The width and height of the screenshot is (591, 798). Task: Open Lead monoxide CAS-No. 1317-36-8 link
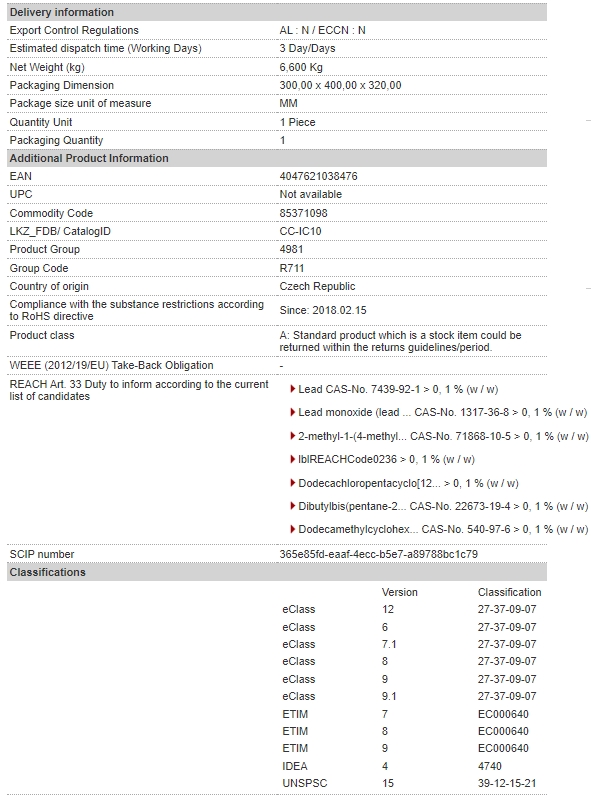click(x=442, y=412)
